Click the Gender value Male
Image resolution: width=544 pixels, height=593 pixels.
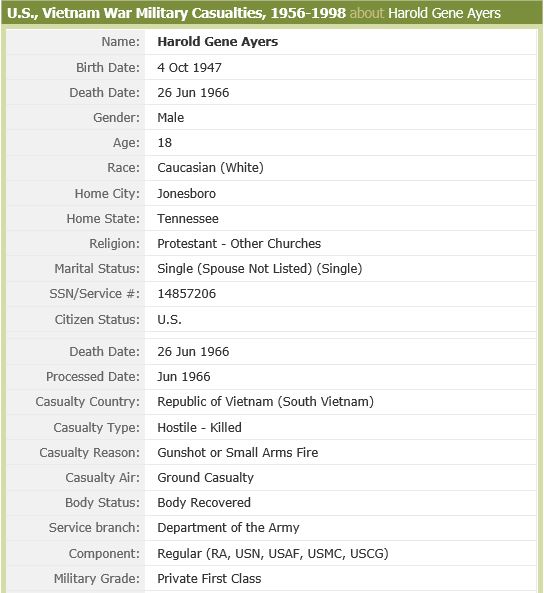171,118
